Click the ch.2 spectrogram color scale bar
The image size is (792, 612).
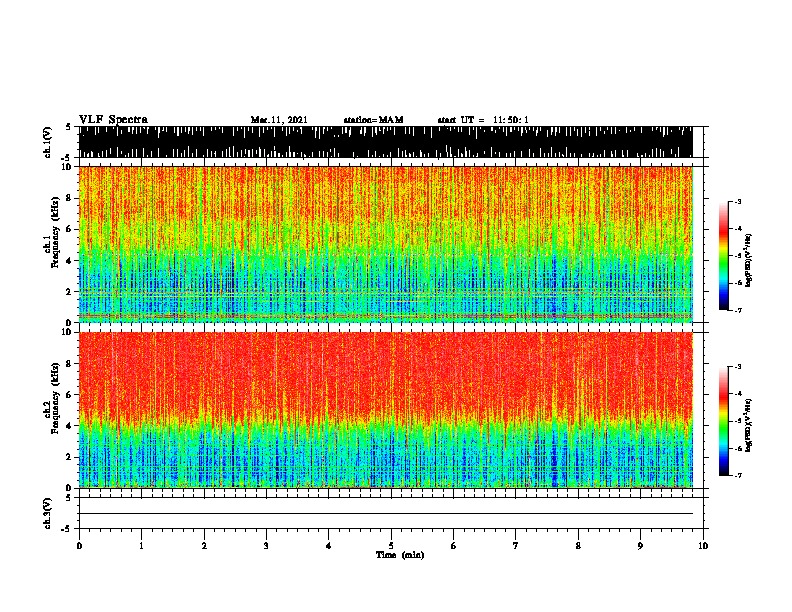724,421
